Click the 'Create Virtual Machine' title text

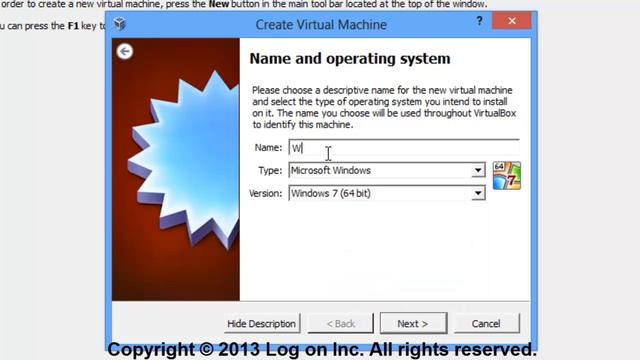pyautogui.click(x=321, y=24)
